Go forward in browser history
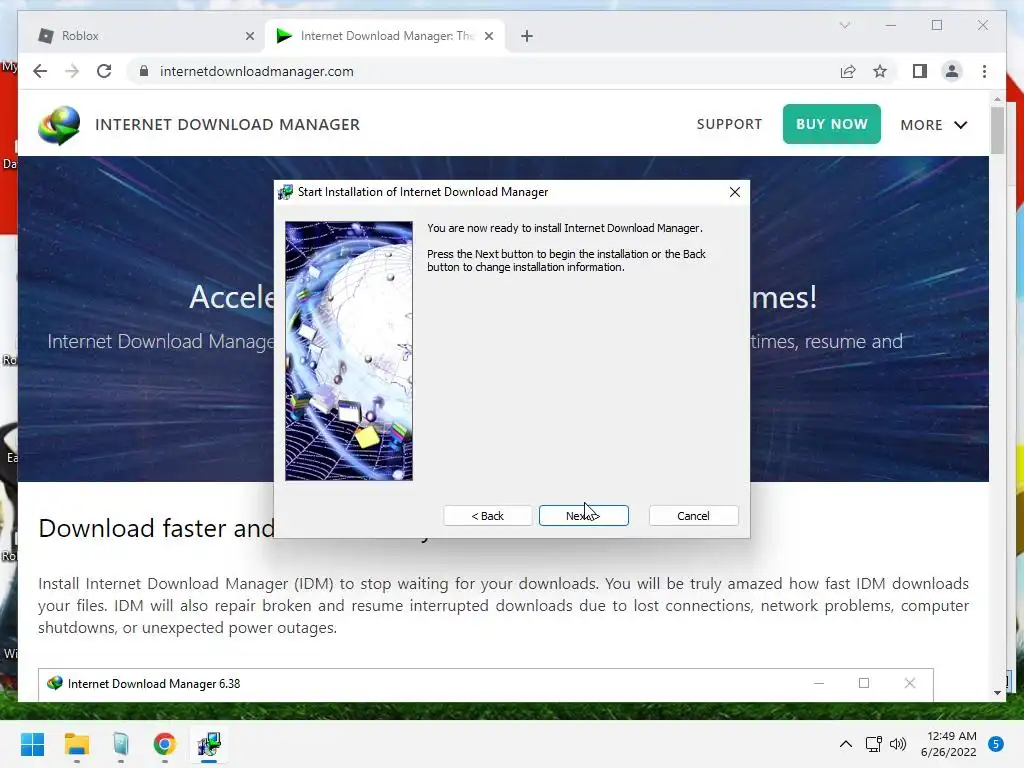Image resolution: width=1024 pixels, height=768 pixels. 72,71
